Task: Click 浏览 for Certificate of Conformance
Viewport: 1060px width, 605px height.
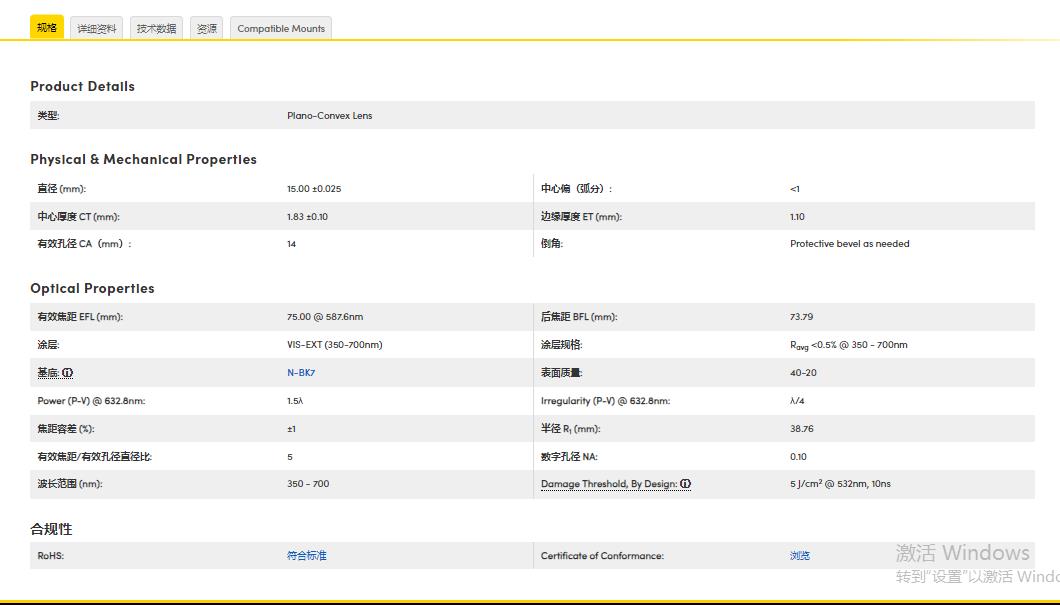Action: pyautogui.click(x=800, y=556)
